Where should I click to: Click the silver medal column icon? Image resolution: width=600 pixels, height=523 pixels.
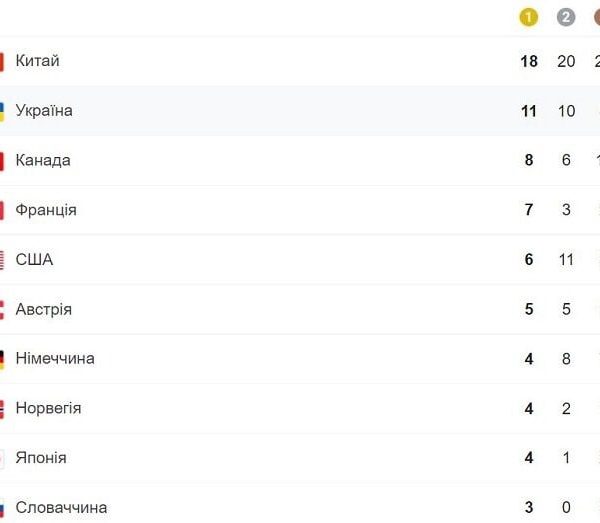[566, 16]
